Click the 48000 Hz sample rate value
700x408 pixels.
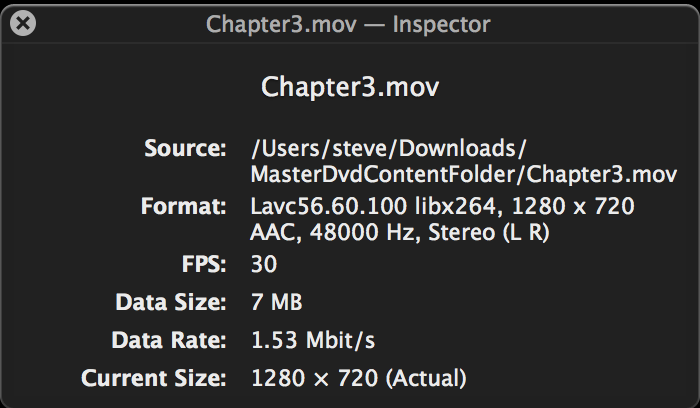coord(364,232)
